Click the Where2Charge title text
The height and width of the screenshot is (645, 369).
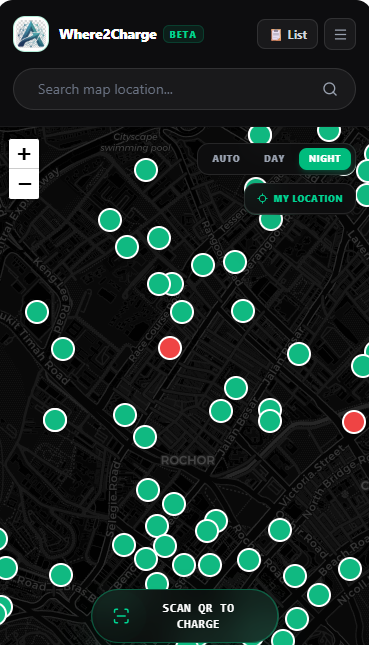108,35
